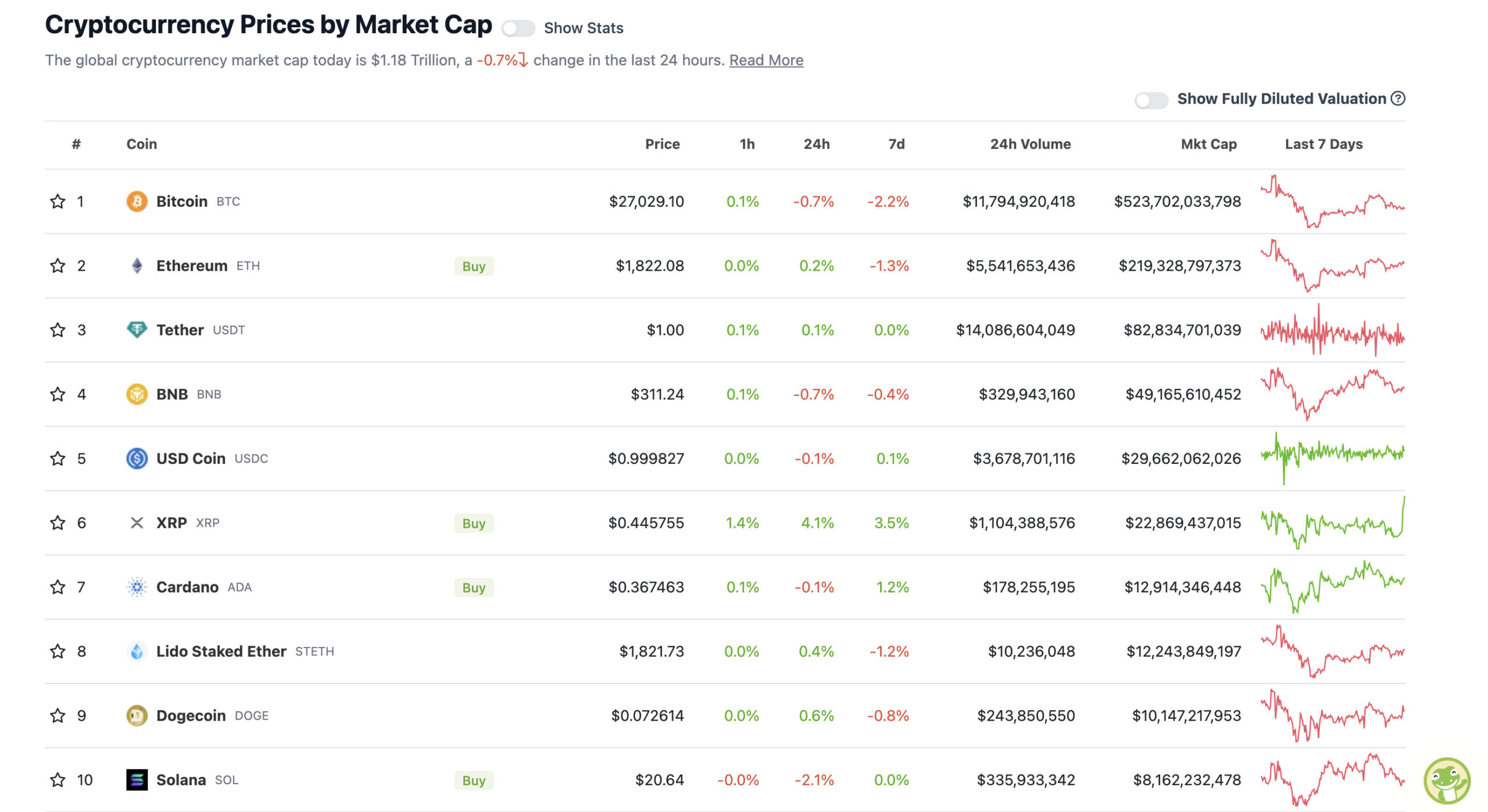Select USD Coin market cap $29,662,062,026
1488x812 pixels.
point(1181,459)
